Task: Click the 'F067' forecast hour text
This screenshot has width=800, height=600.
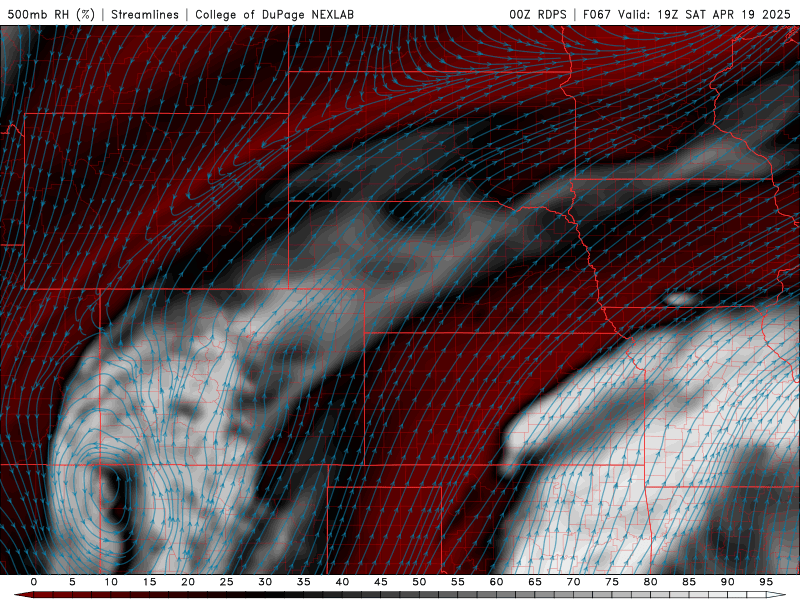Action: [597, 14]
